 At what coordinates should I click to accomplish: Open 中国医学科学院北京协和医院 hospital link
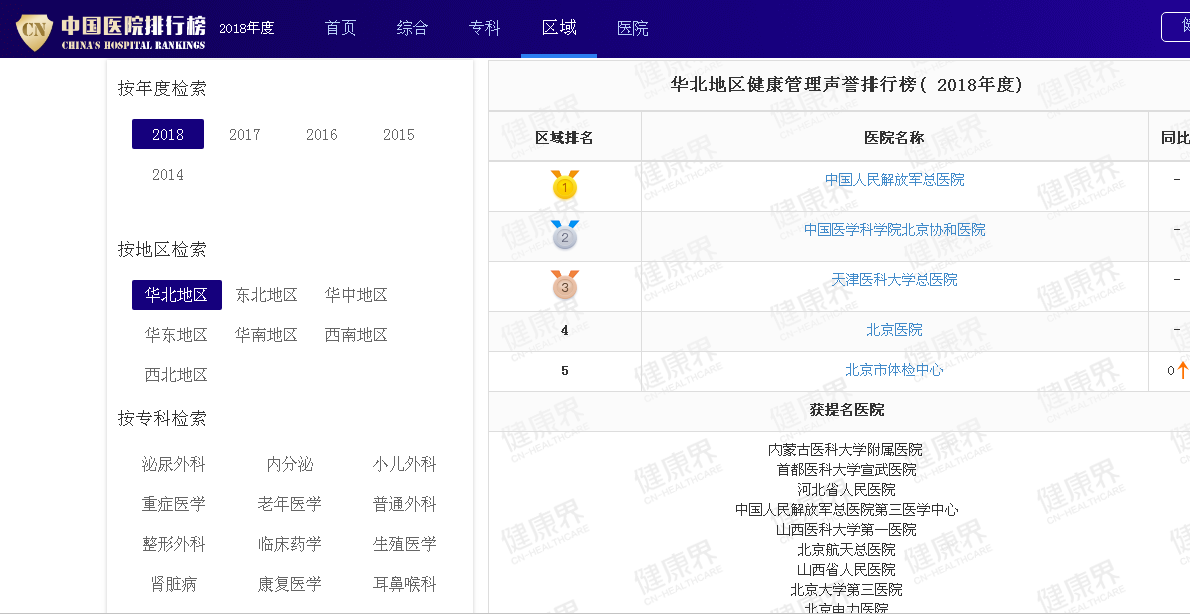pyautogui.click(x=895, y=230)
